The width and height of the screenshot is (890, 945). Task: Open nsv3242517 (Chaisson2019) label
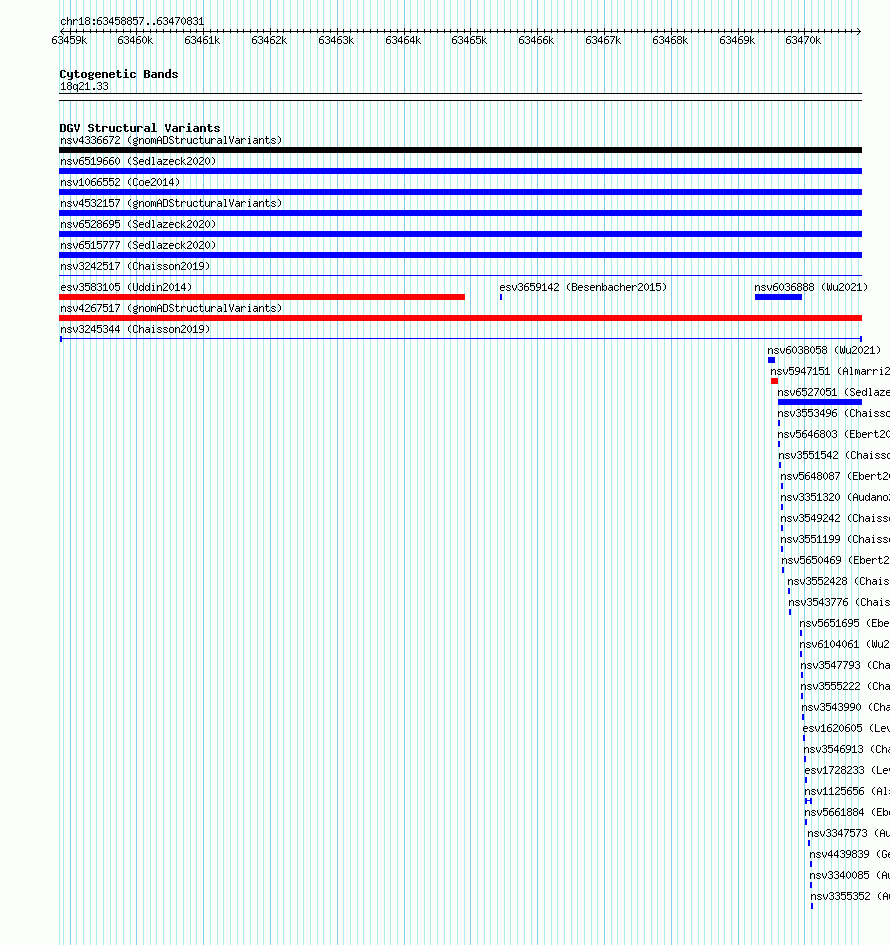click(x=135, y=266)
